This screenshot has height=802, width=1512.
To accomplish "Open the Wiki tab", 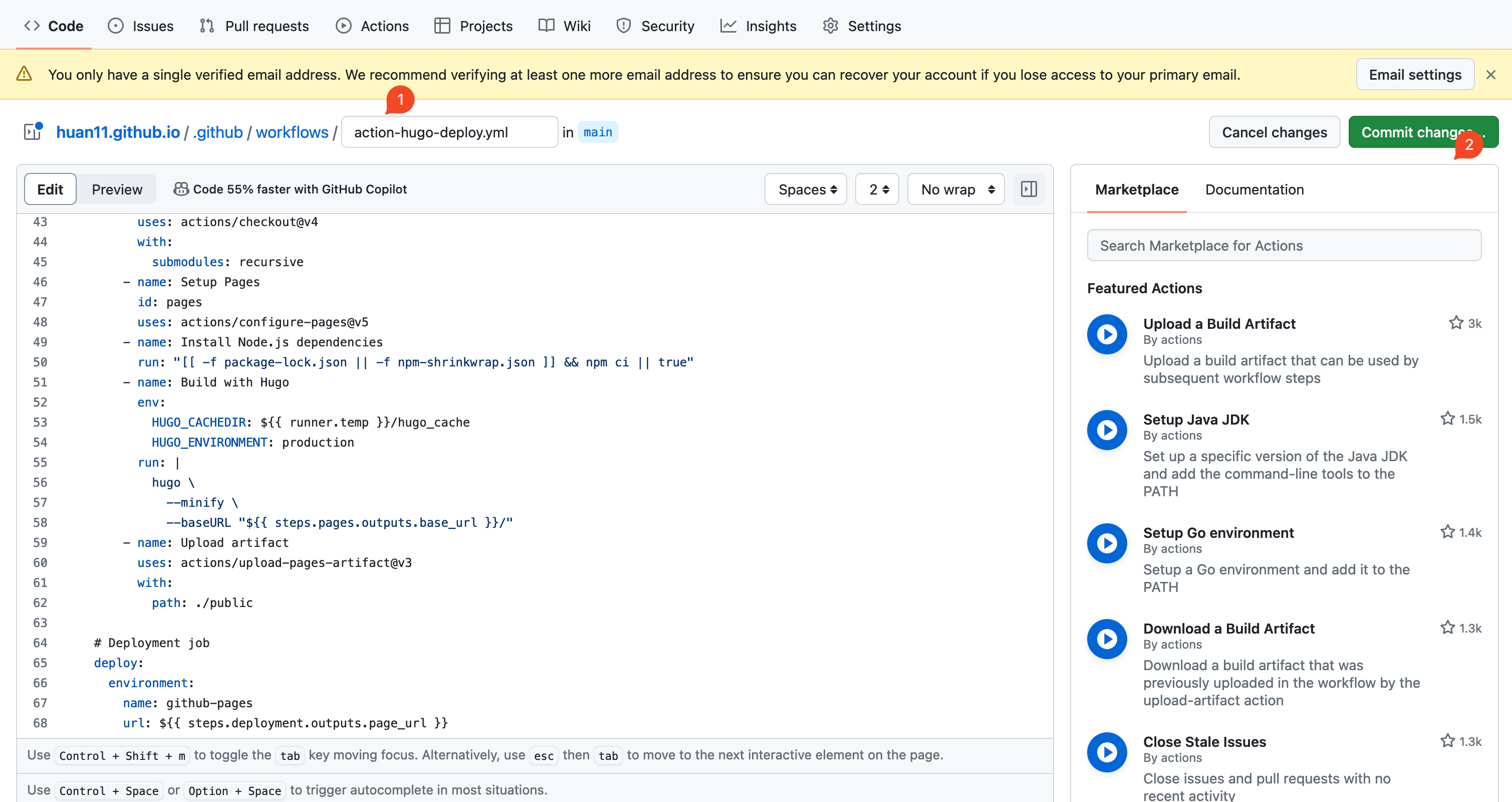I will click(x=565, y=26).
